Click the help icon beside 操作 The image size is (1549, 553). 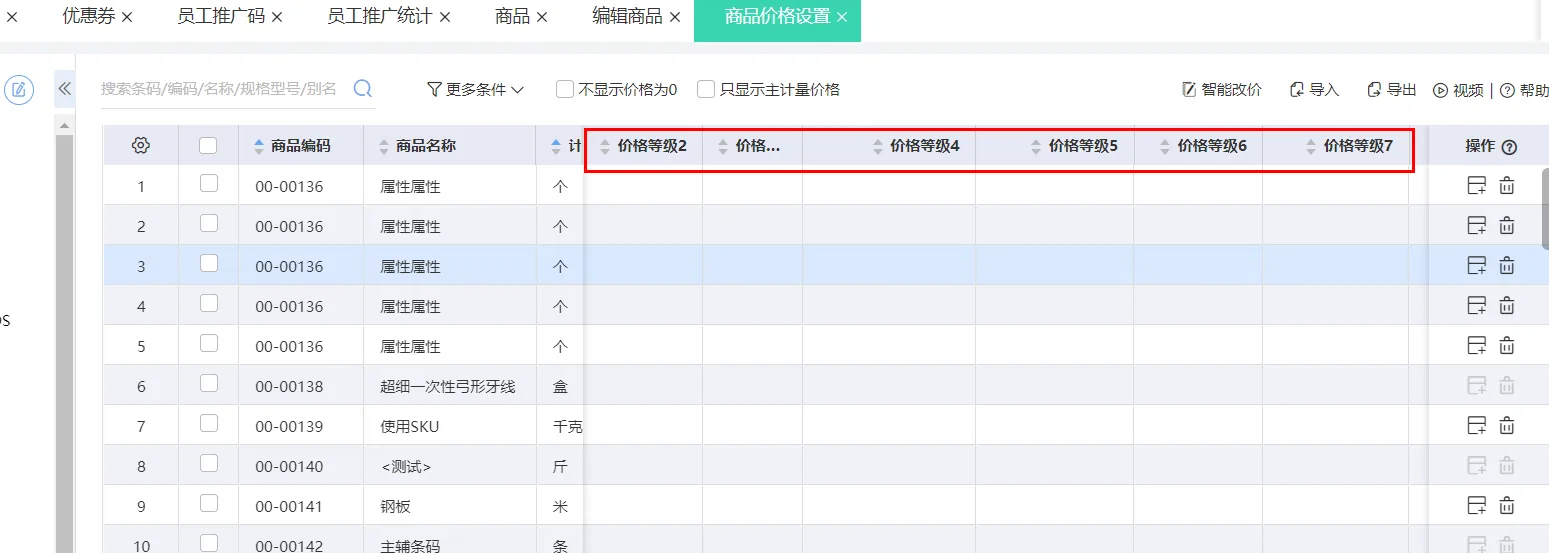tap(1509, 147)
